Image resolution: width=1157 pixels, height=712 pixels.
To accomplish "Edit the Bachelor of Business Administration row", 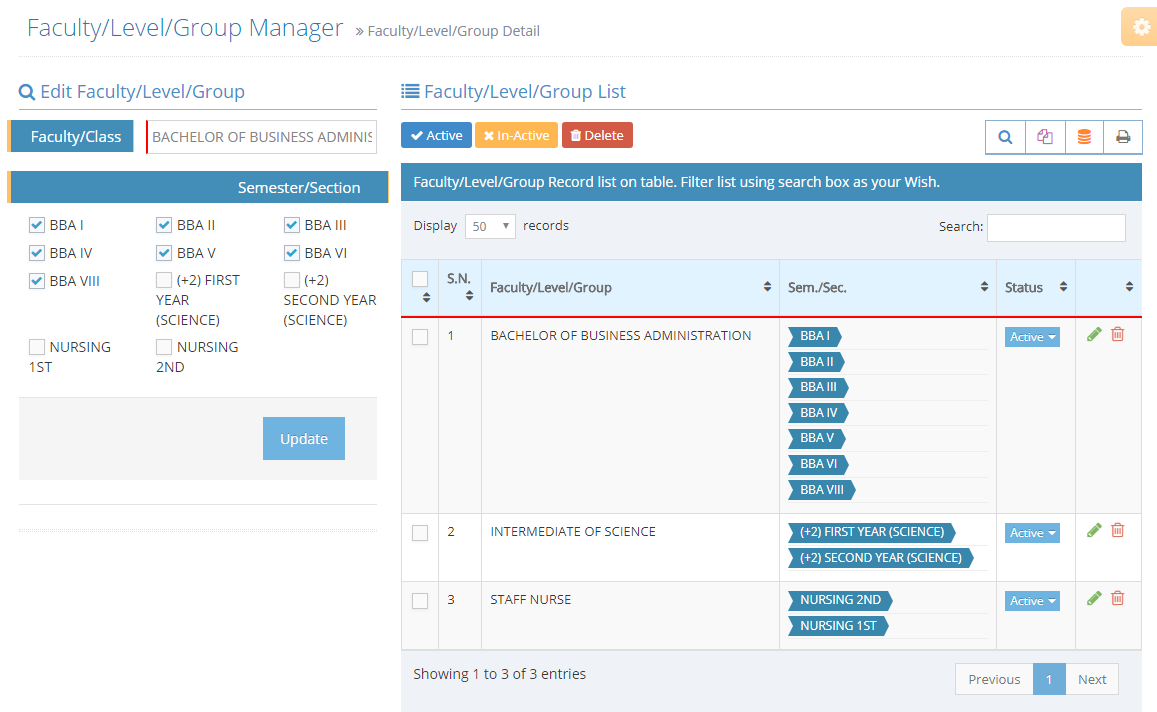I will tap(1094, 334).
